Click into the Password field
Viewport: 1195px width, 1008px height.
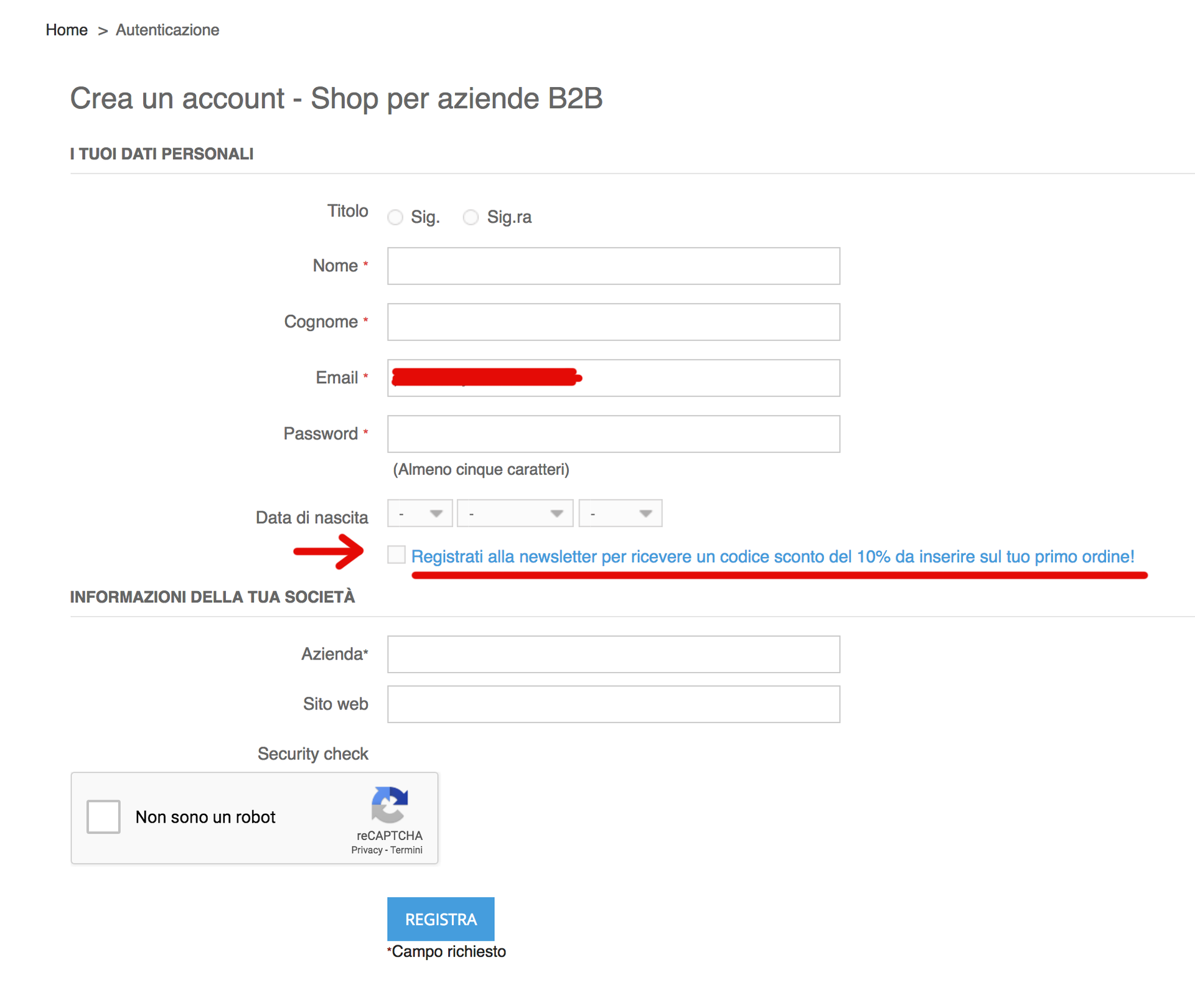coord(613,434)
